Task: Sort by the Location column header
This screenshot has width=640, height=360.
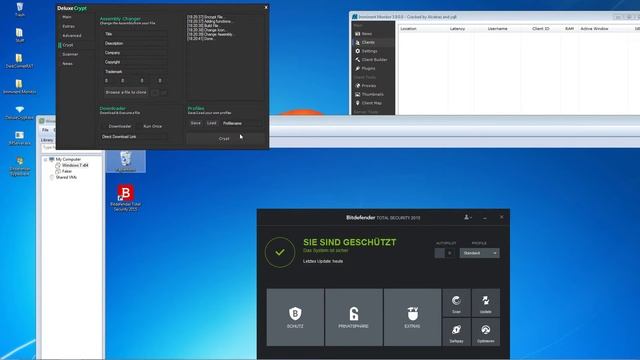Action: point(408,29)
